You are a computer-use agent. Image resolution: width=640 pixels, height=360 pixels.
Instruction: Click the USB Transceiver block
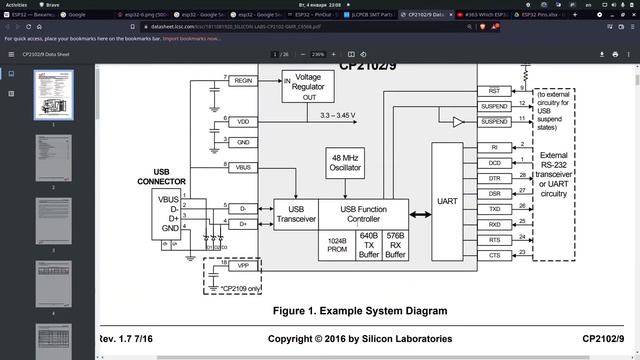pos(296,214)
